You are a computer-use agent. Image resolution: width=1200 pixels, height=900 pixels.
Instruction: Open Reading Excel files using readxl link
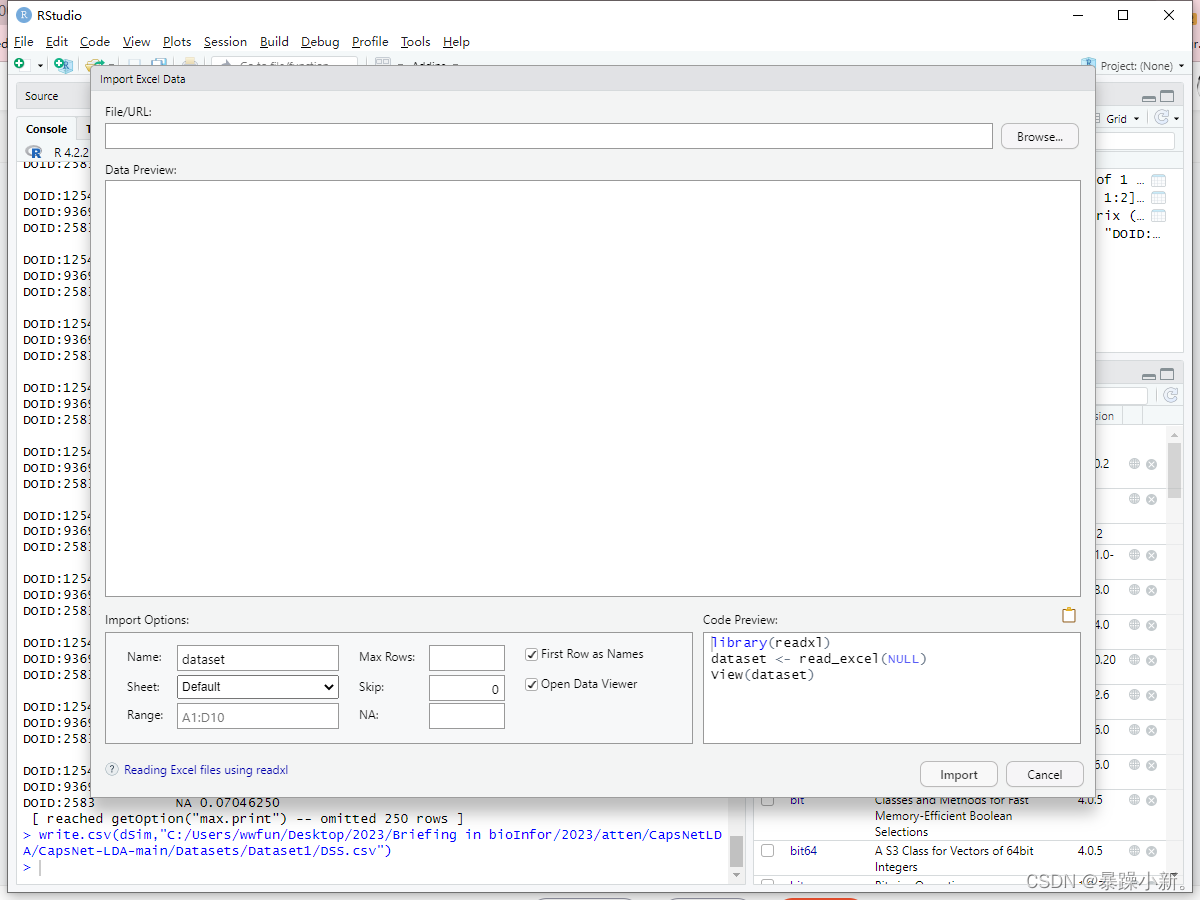point(206,770)
